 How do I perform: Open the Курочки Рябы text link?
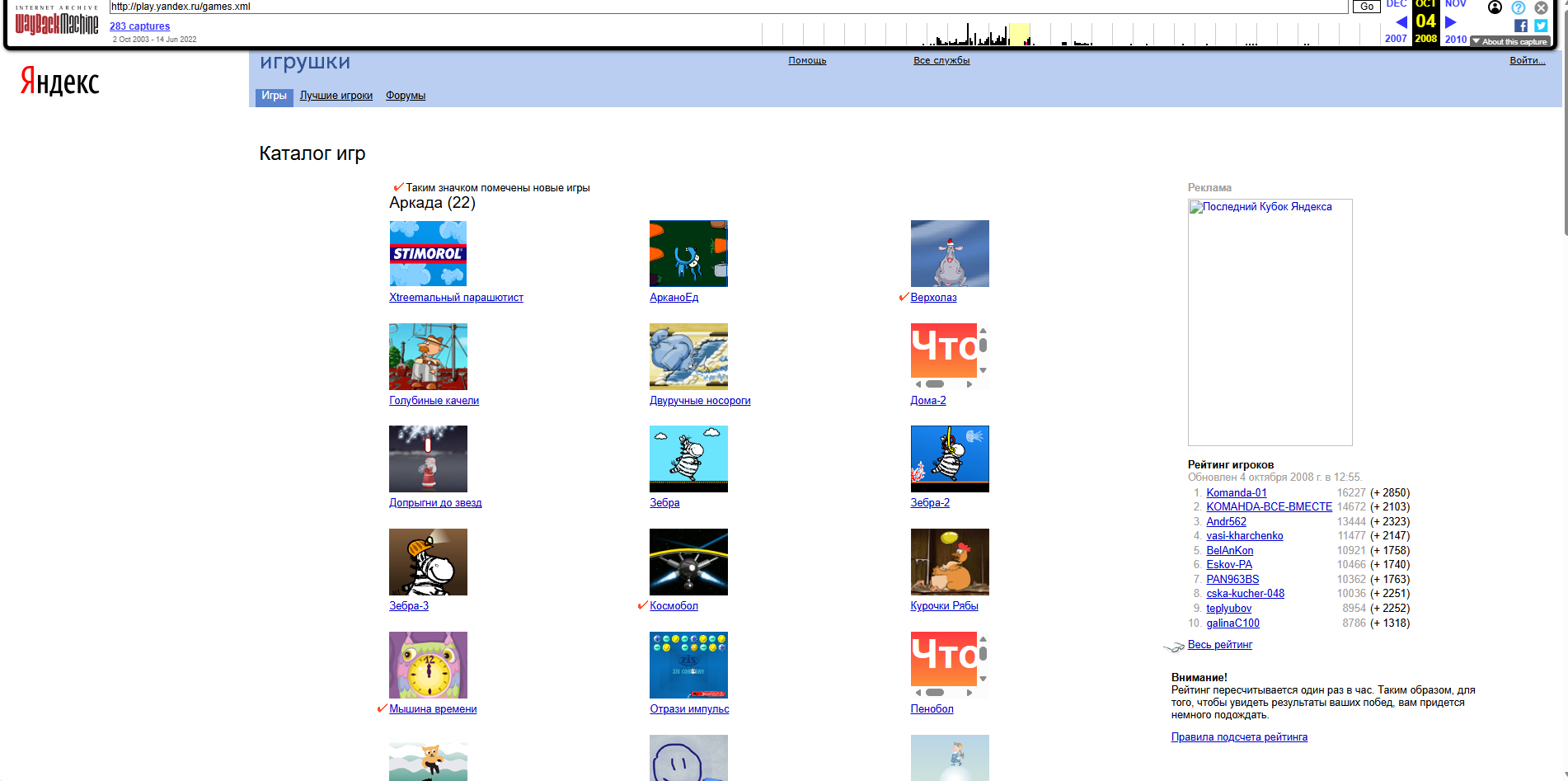[944, 606]
